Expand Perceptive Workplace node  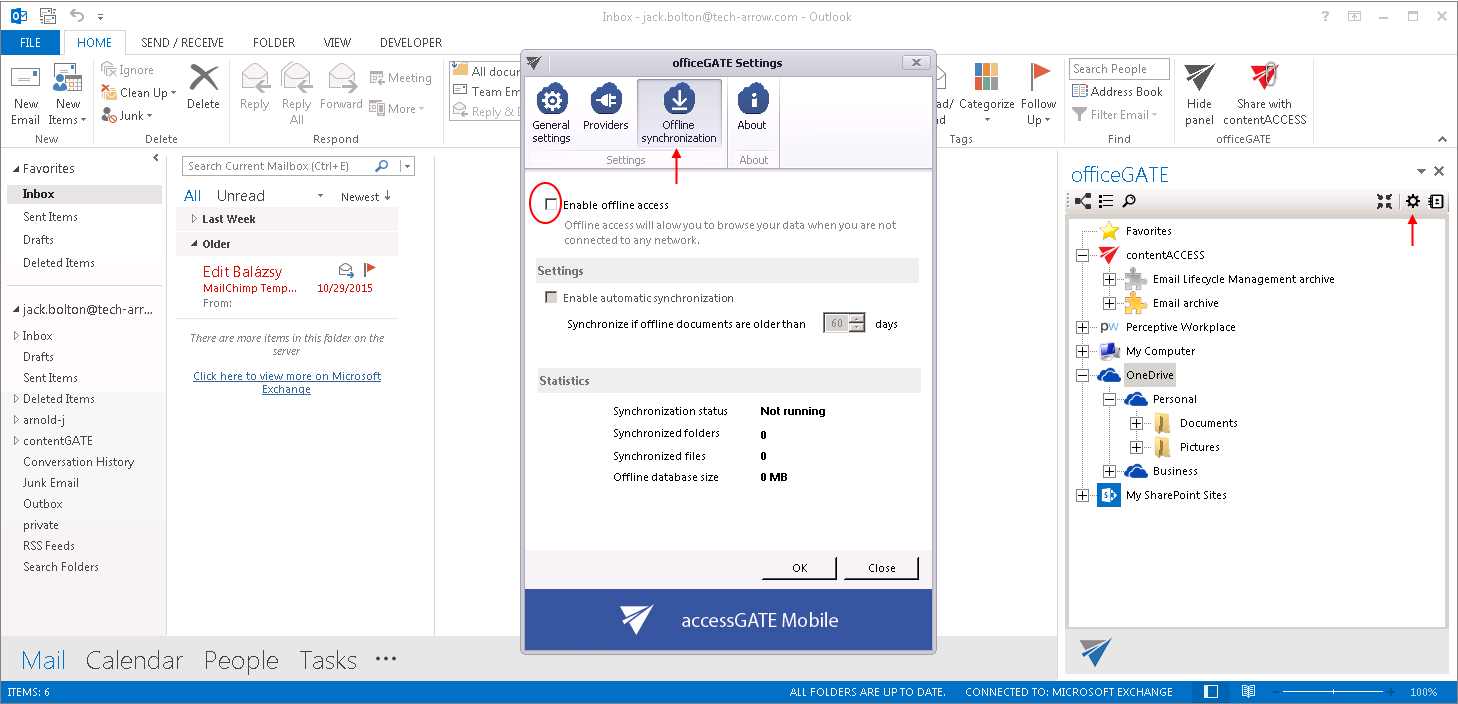coord(1082,327)
